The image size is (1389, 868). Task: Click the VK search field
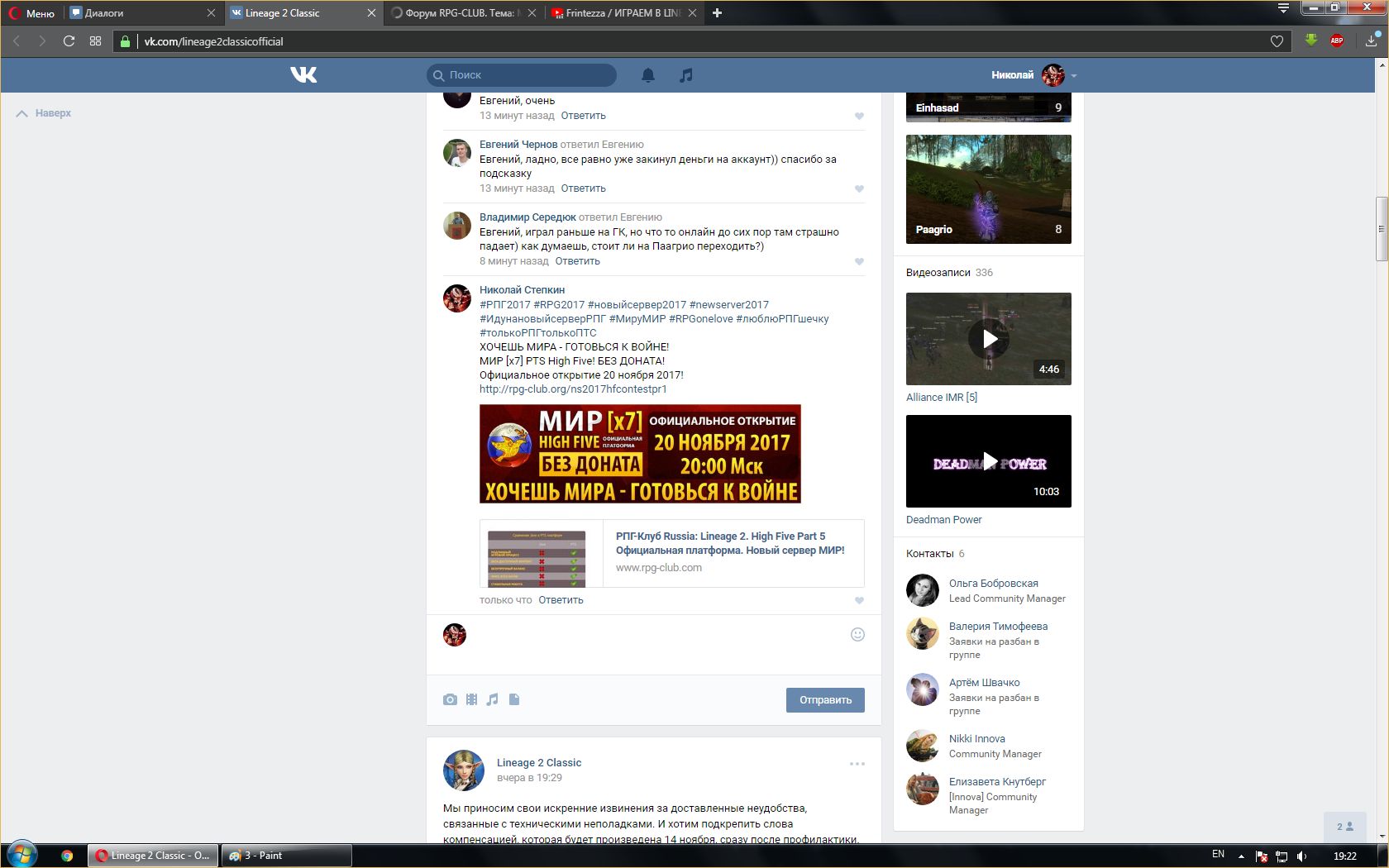[x=522, y=75]
